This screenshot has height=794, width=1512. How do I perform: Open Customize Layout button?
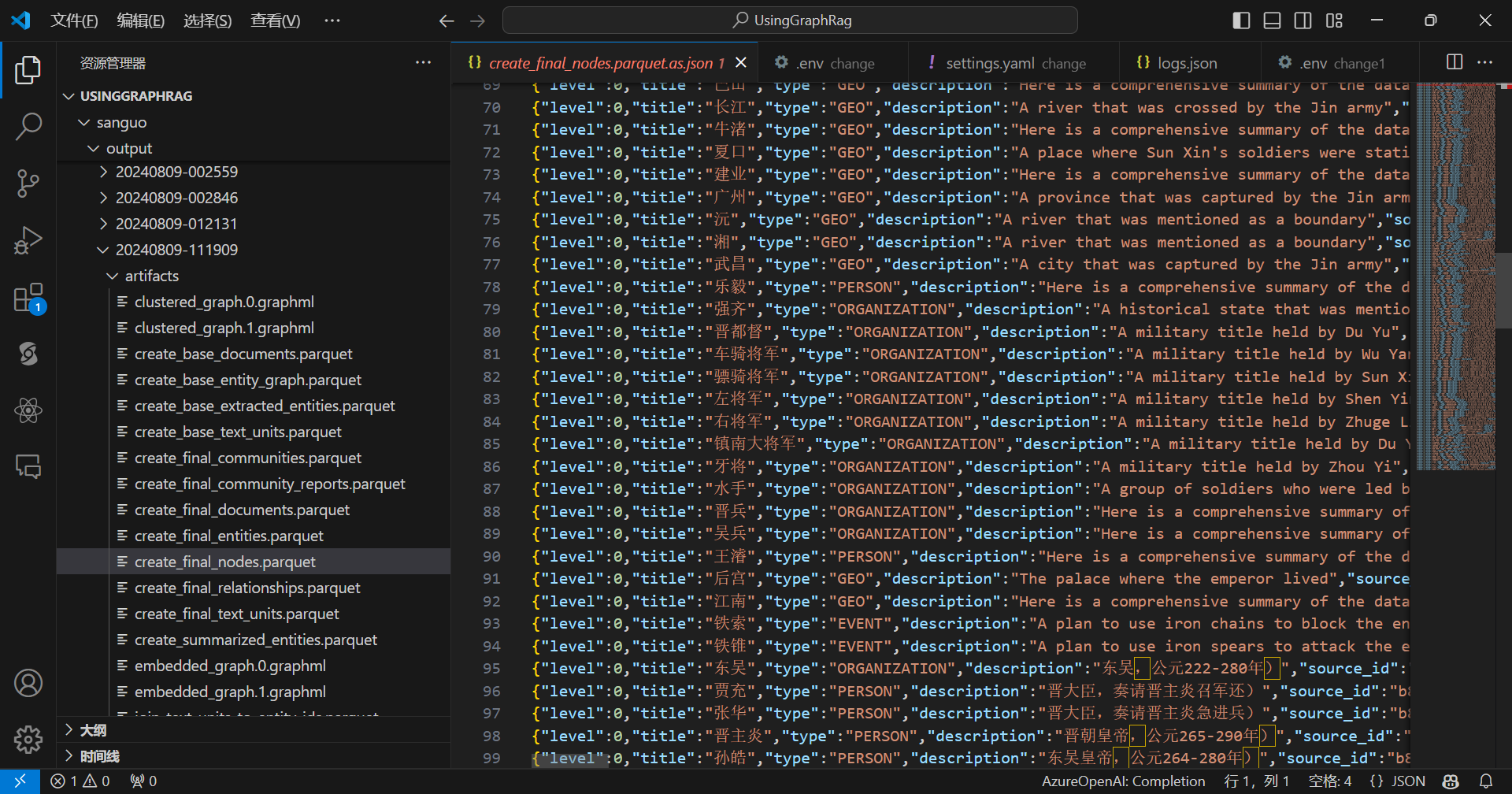[1334, 20]
